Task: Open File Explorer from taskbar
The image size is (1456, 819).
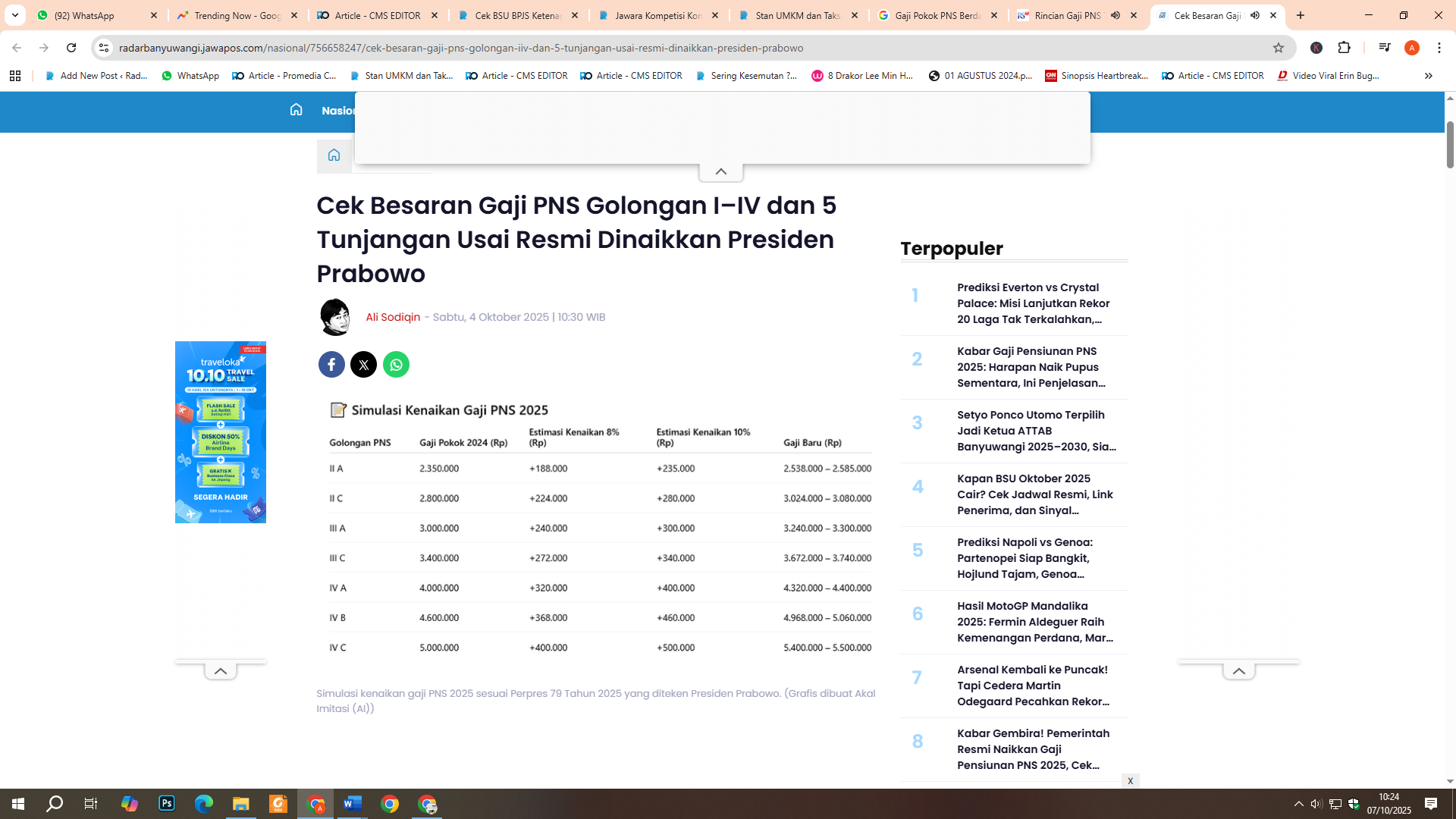Action: pos(241,804)
